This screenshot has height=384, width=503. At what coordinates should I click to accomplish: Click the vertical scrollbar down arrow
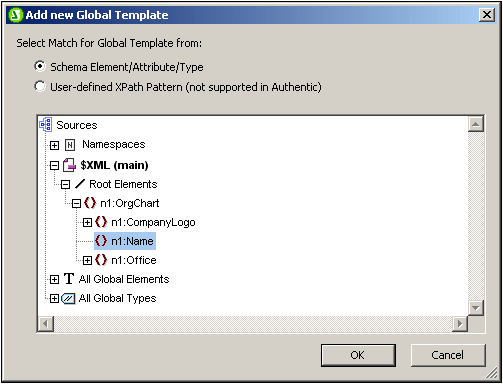click(x=476, y=308)
